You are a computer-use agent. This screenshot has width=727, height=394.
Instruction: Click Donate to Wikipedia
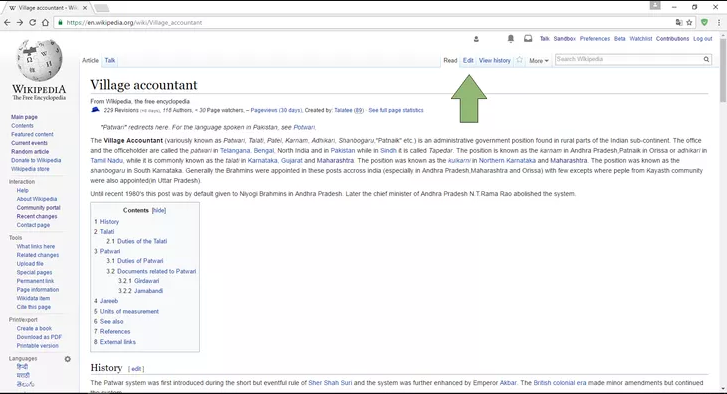point(36,160)
